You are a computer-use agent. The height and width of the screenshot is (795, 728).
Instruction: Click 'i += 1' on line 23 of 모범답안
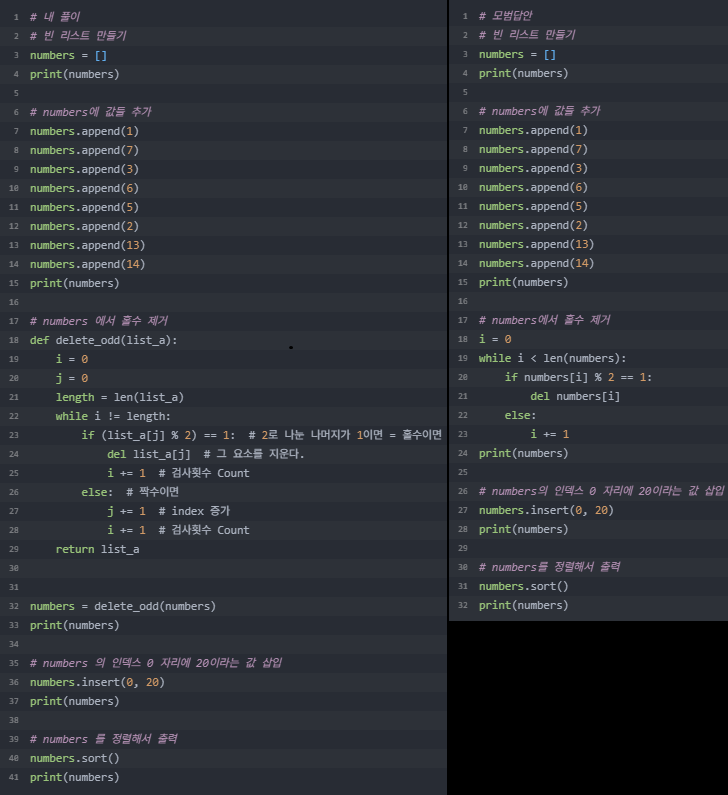click(x=550, y=435)
